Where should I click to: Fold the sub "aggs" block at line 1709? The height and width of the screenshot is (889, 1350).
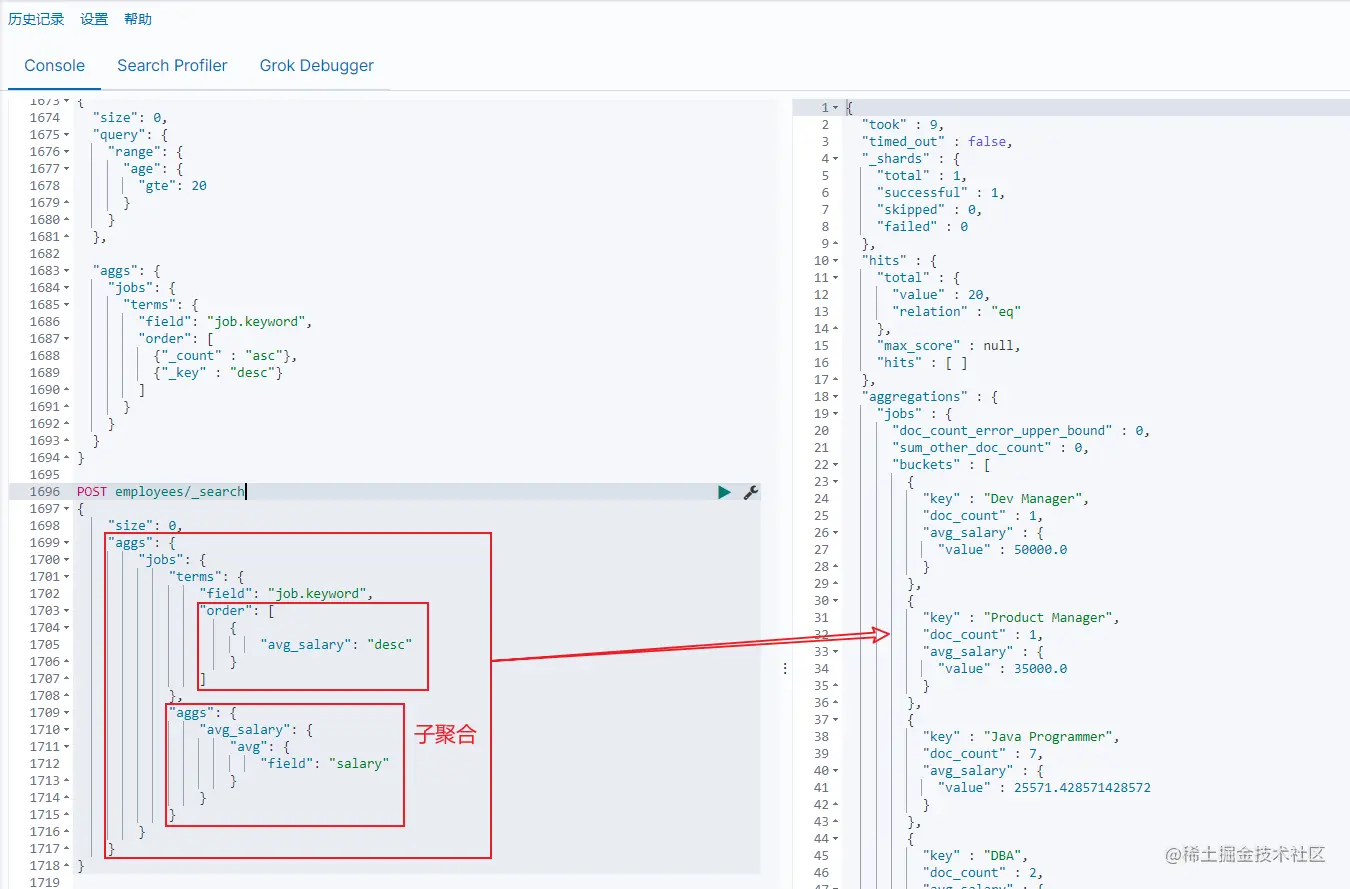click(x=66, y=713)
